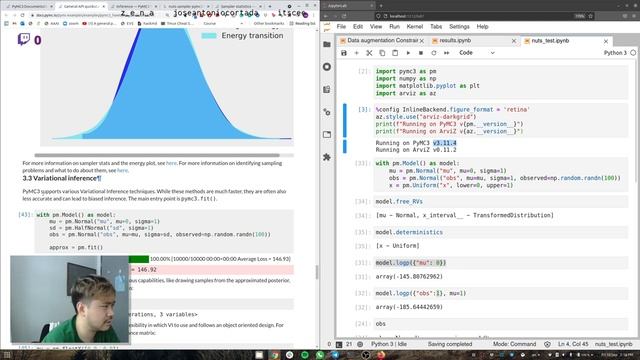The width and height of the screenshot is (640, 360).
Task: Open Other bookmarks folder in left browser
Action: [x=269, y=24]
